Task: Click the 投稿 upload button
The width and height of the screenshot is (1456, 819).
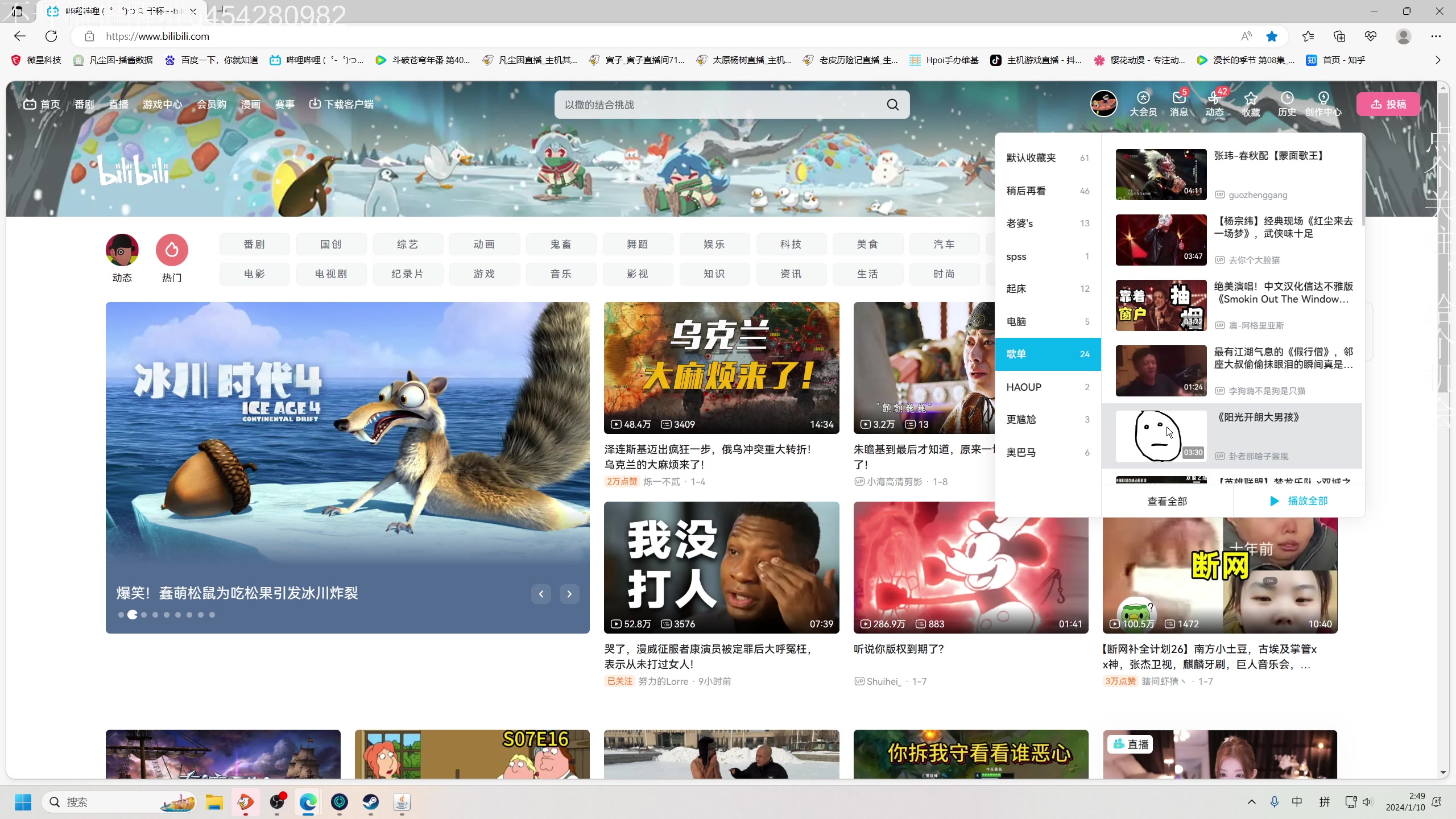Action: coord(1388,104)
